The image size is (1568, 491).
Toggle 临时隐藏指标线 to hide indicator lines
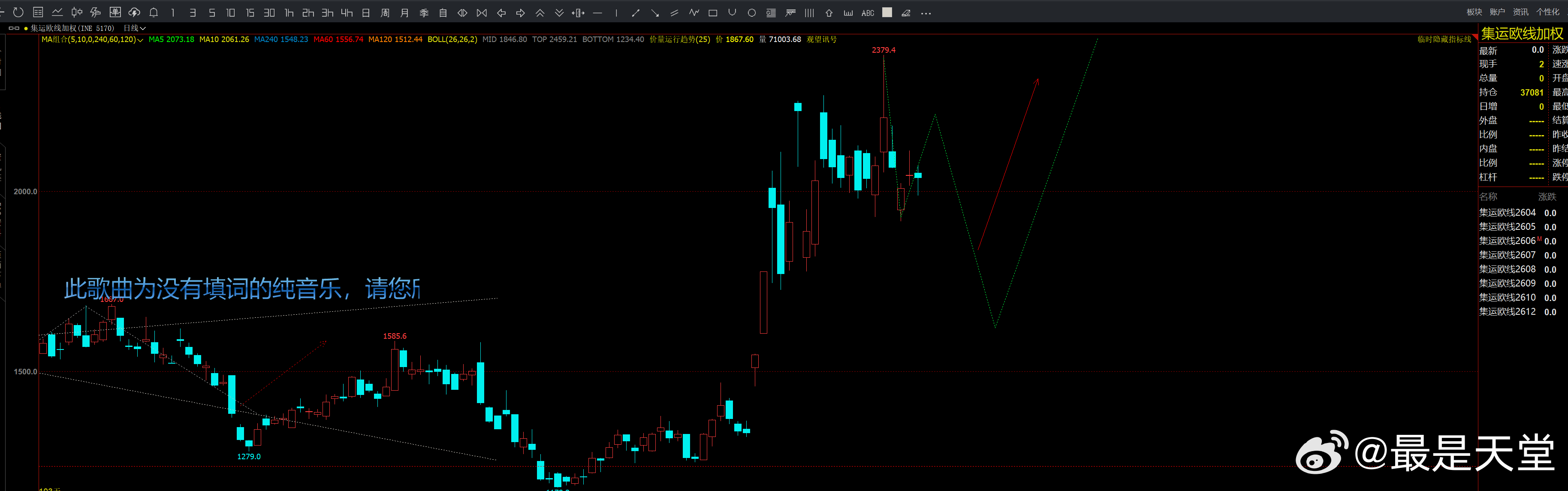1444,39
